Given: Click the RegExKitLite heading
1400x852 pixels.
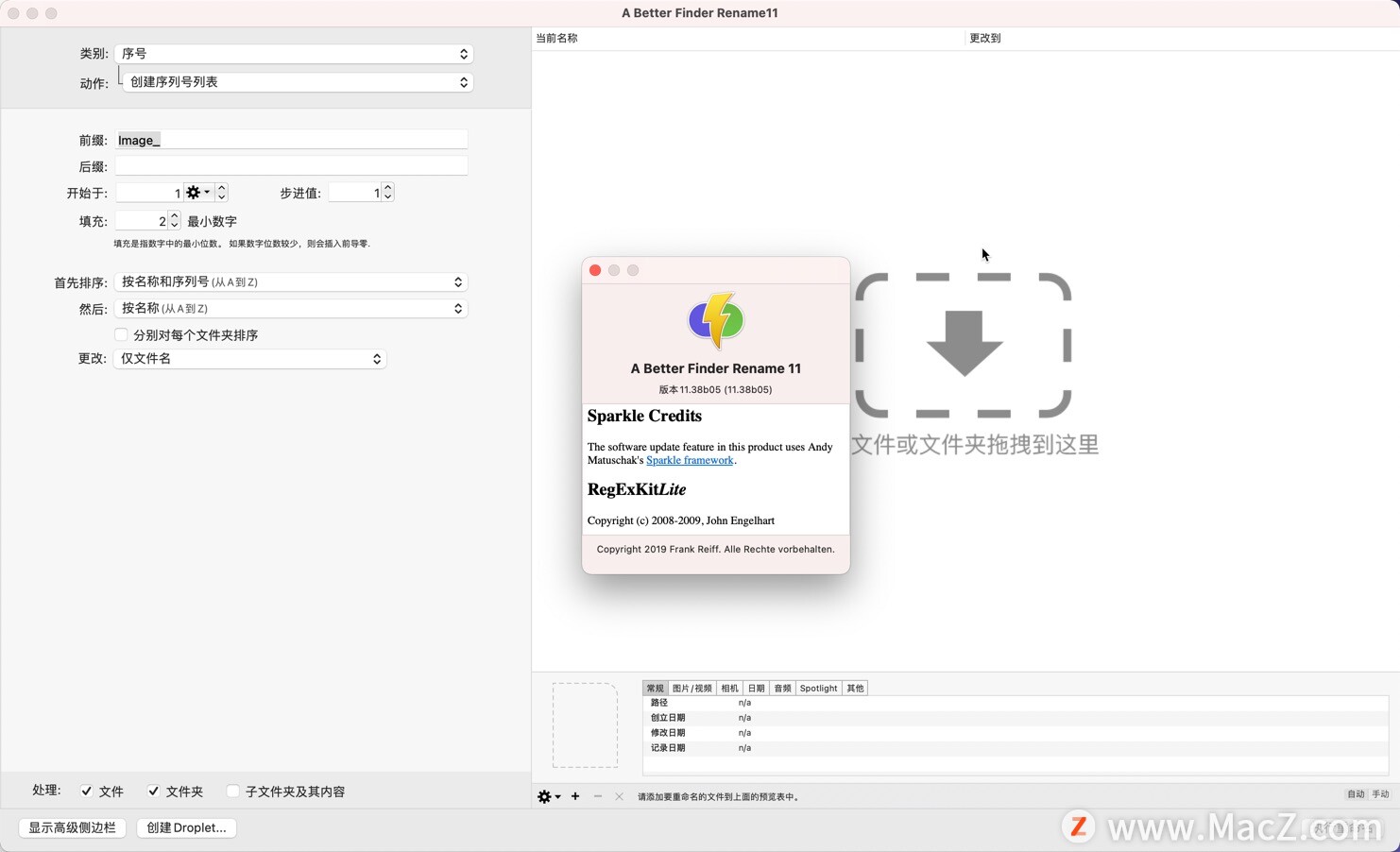Looking at the screenshot, I should tap(637, 489).
